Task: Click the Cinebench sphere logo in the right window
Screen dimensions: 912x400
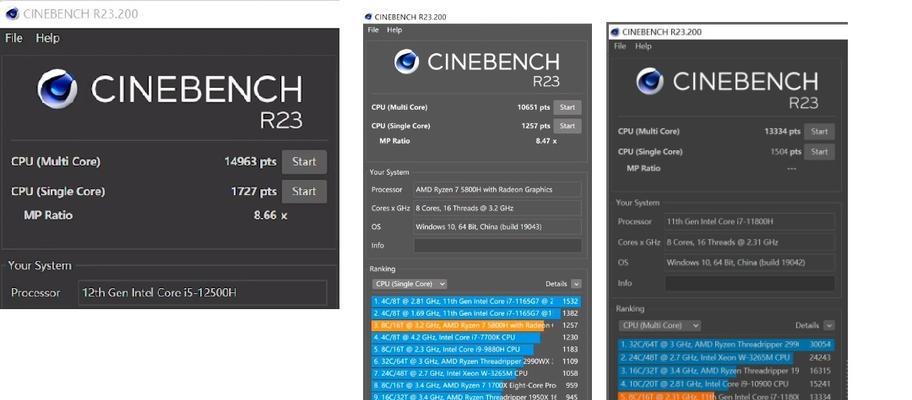Action: point(650,81)
